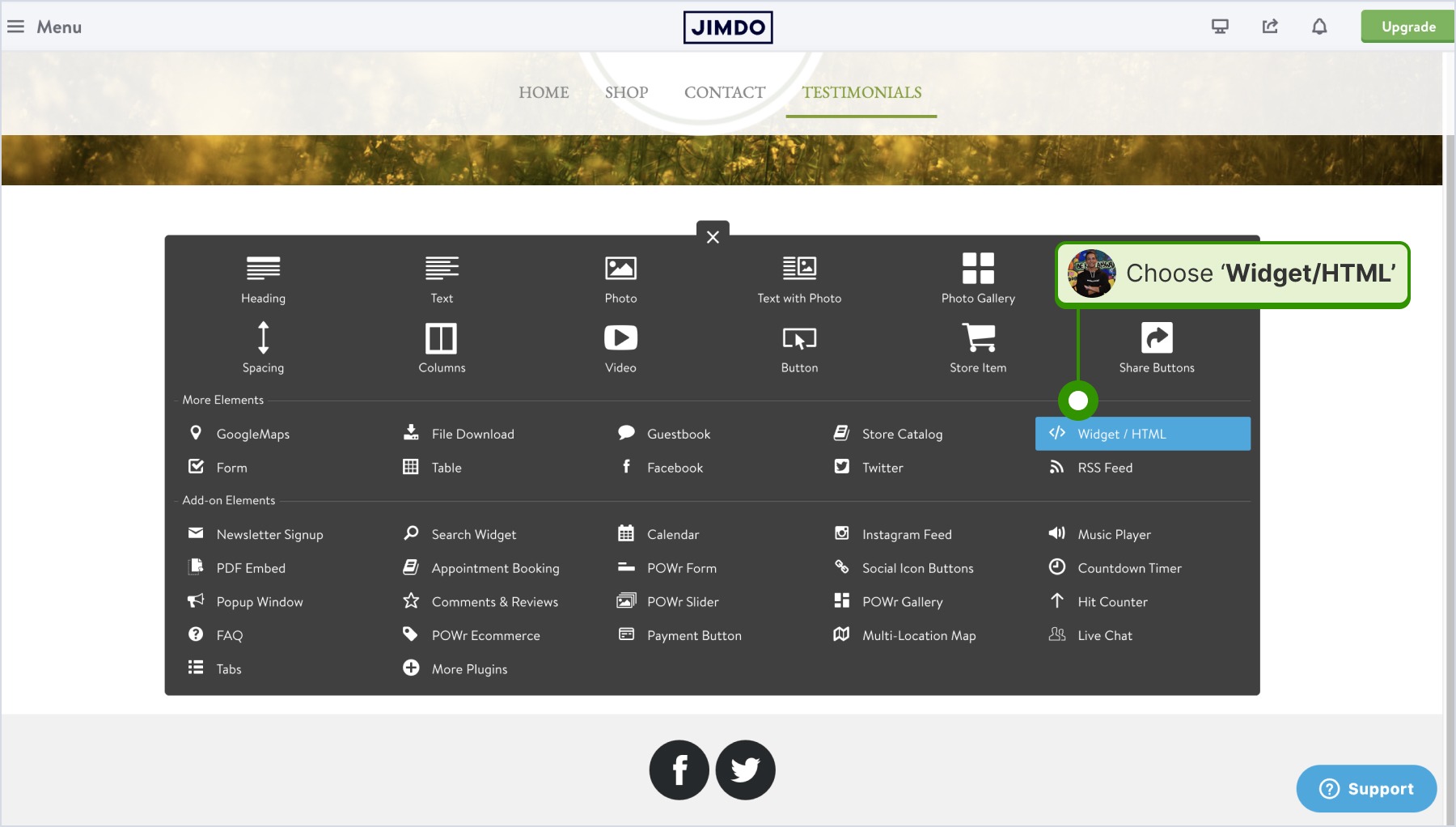
Task: Click the Upgrade button
Action: (x=1408, y=27)
